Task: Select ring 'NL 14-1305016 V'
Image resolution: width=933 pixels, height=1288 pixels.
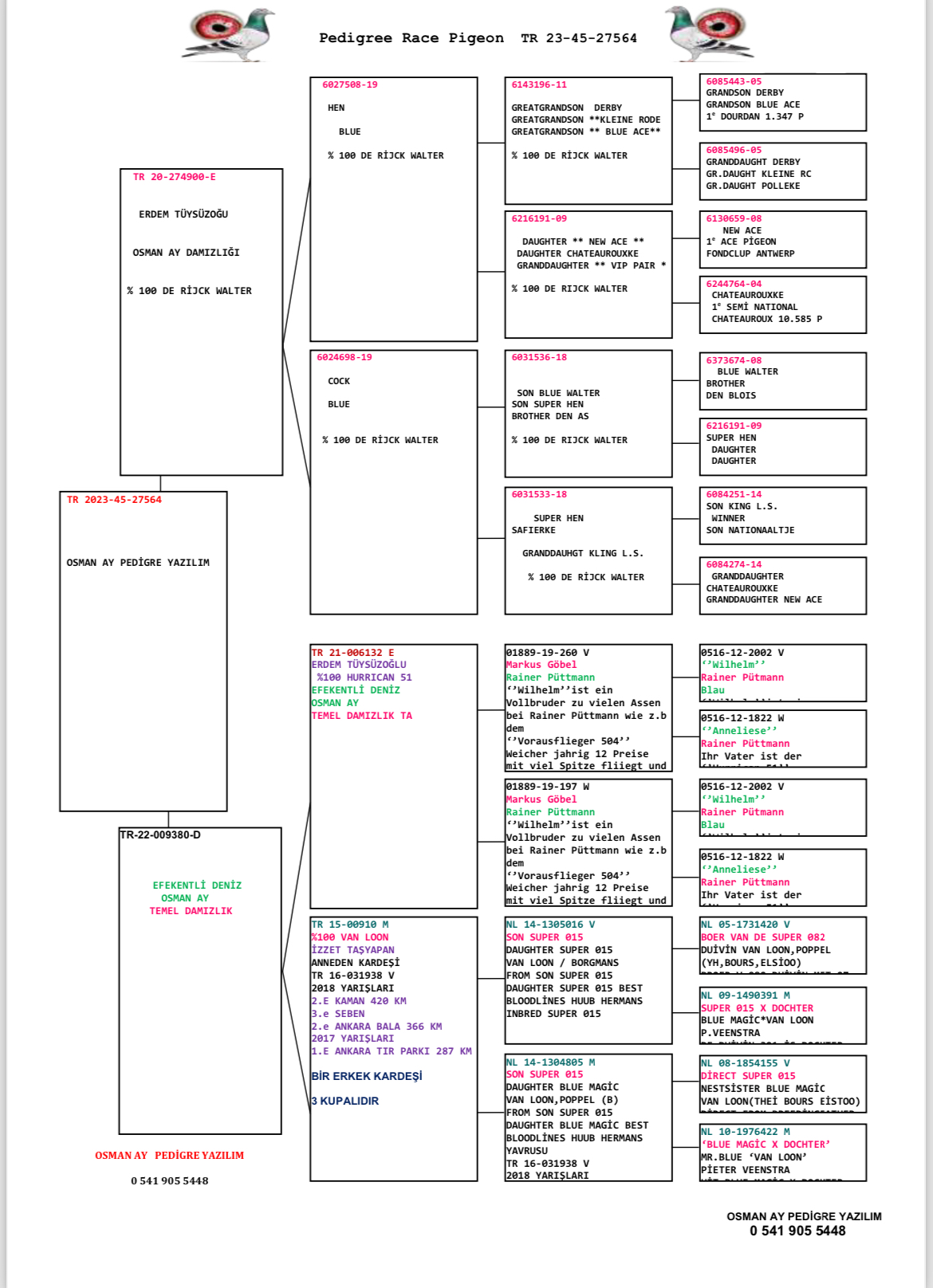Action: (550, 925)
